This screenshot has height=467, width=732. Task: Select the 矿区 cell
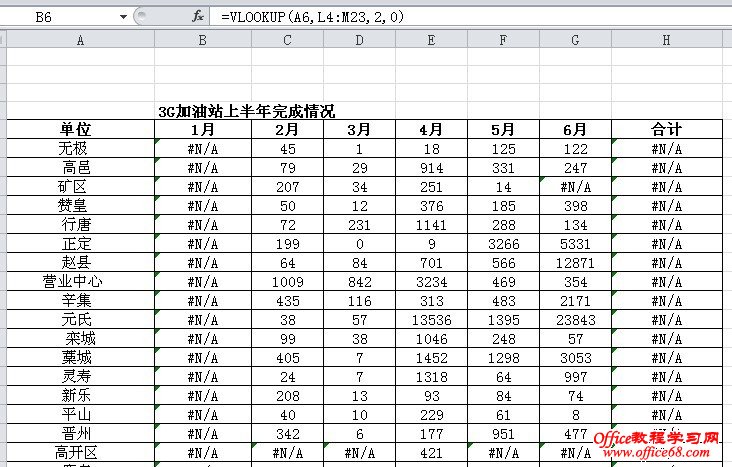point(80,187)
